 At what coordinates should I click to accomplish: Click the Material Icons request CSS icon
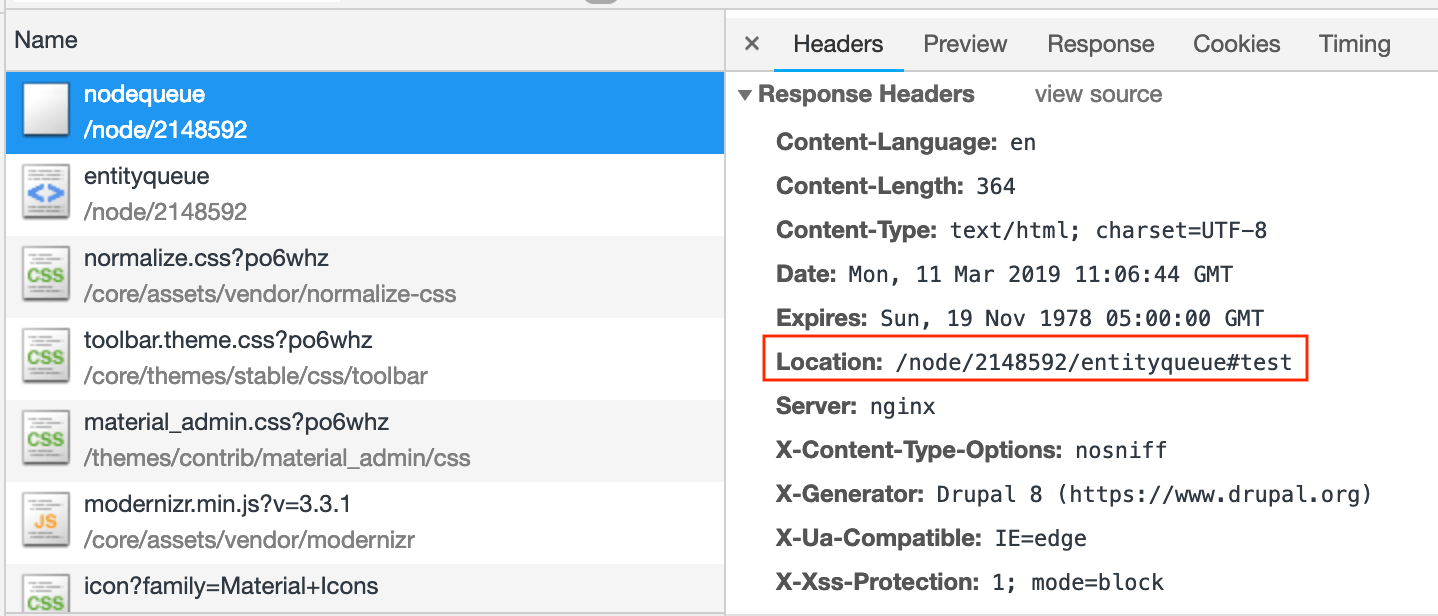[x=46, y=593]
